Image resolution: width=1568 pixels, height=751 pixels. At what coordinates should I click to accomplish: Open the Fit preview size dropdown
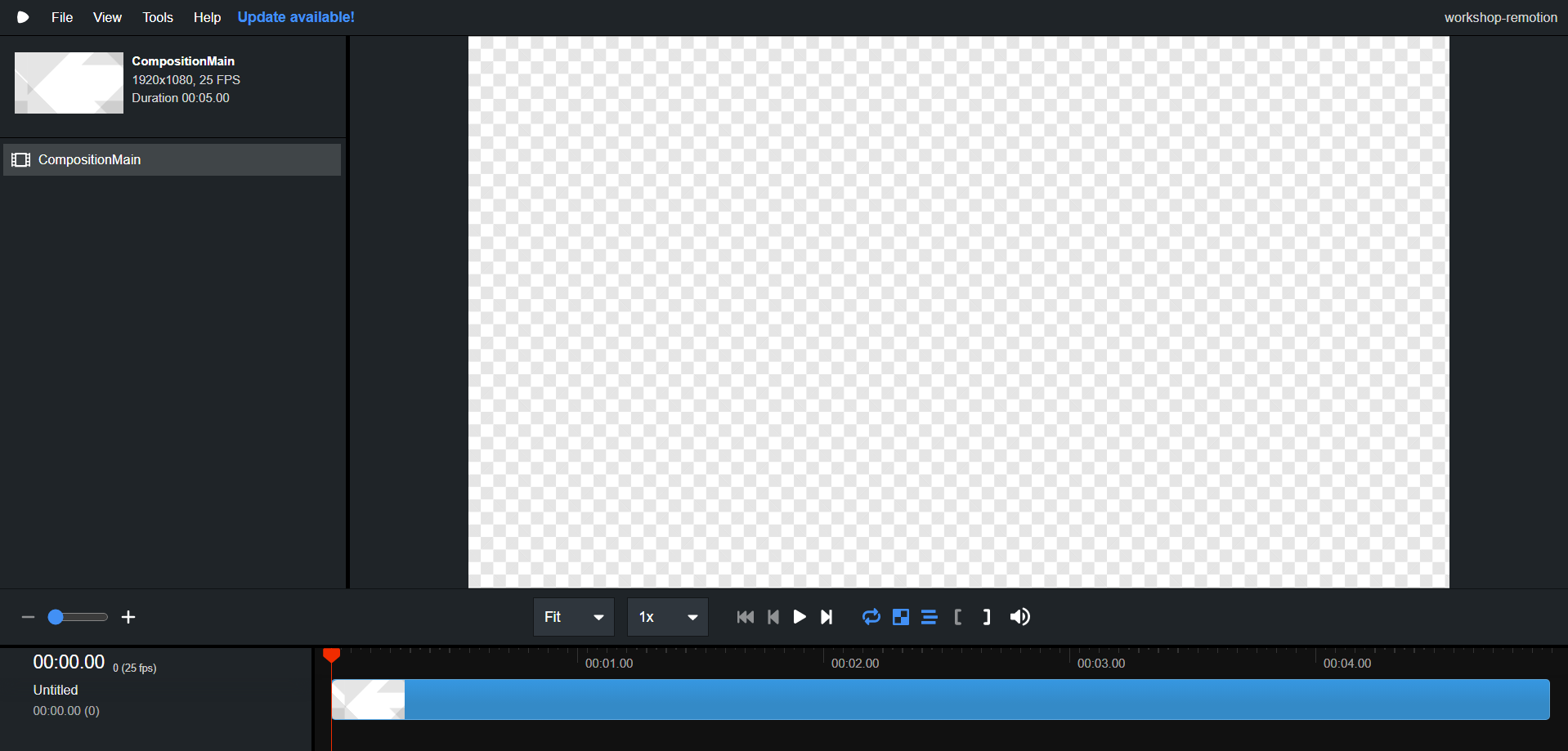point(574,617)
